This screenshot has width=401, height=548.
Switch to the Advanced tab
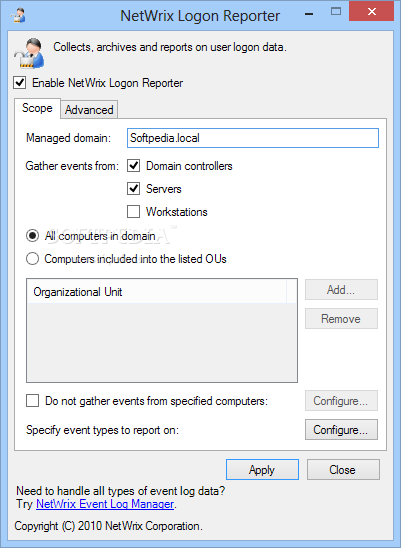[x=89, y=110]
